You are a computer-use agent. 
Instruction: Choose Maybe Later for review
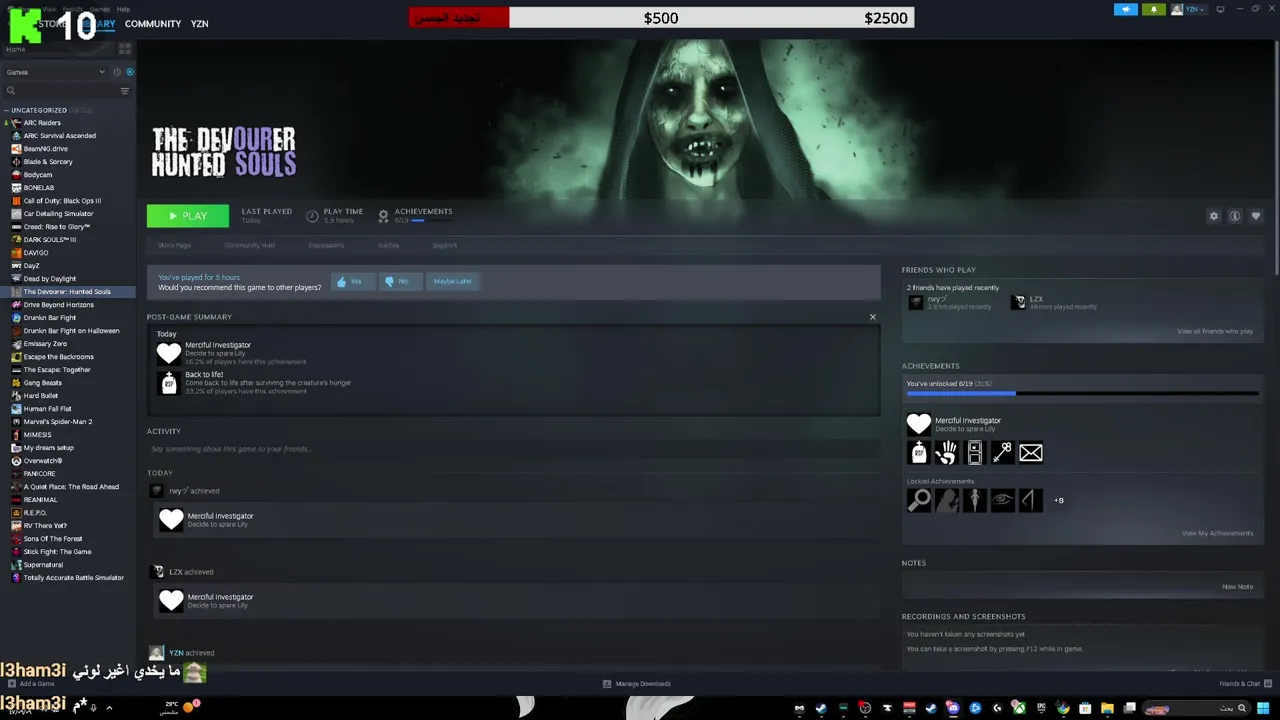[x=452, y=282]
